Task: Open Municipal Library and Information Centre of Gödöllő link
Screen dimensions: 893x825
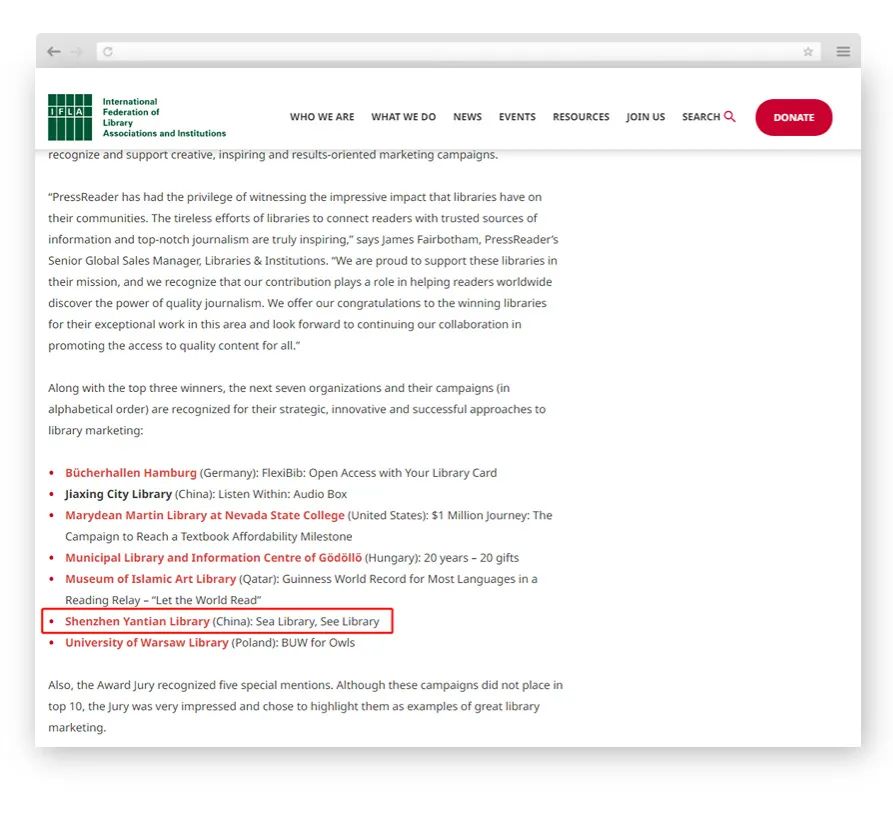Action: pyautogui.click(x=213, y=558)
